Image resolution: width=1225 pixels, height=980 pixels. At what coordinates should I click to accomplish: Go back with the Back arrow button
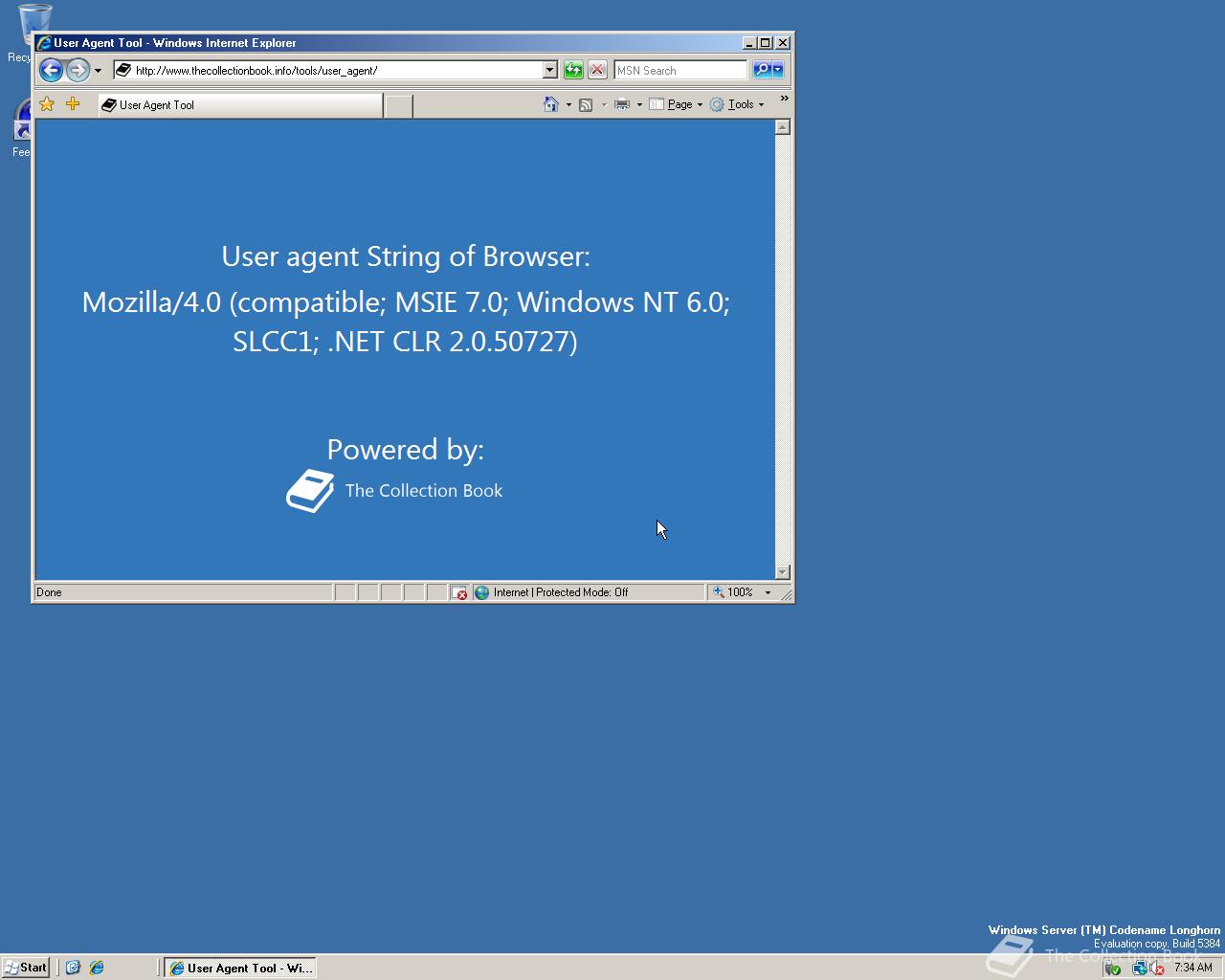[x=51, y=70]
